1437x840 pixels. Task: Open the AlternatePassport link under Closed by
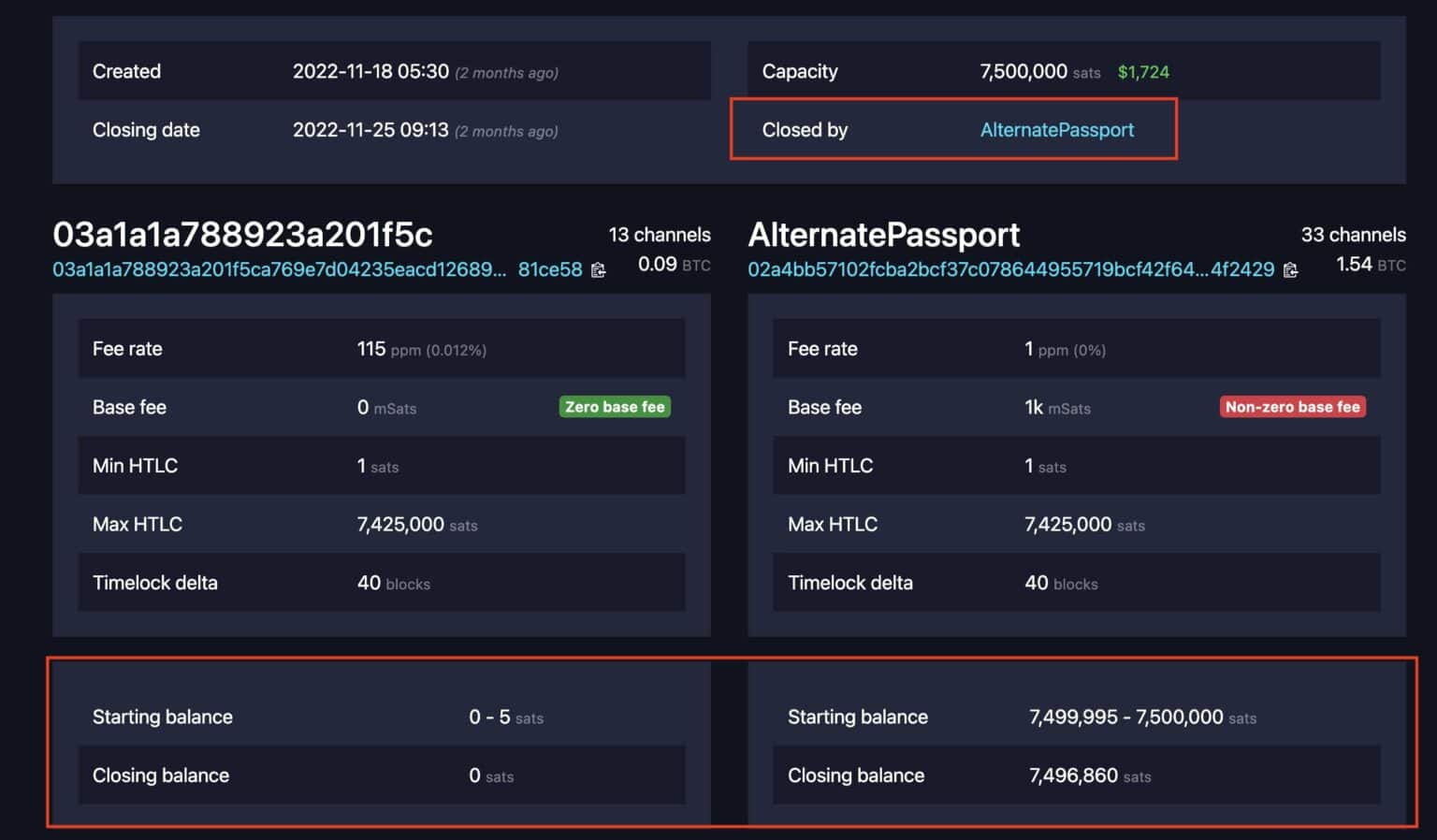1056,130
